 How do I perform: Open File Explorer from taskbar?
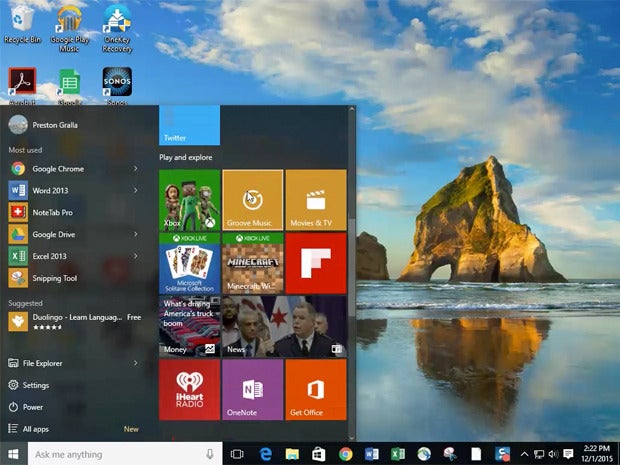[x=292, y=454]
